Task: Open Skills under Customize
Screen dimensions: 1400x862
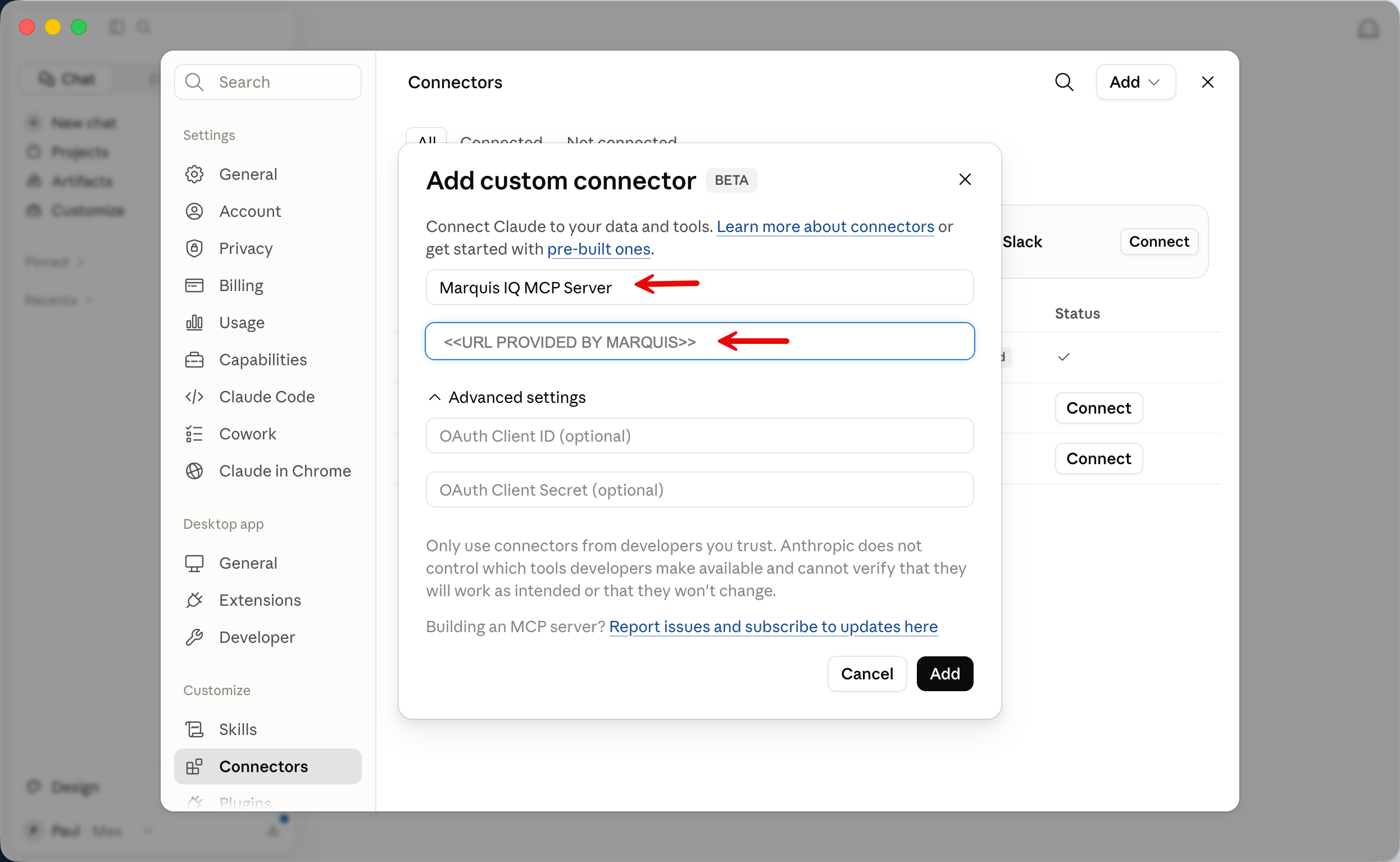Action: click(268, 730)
